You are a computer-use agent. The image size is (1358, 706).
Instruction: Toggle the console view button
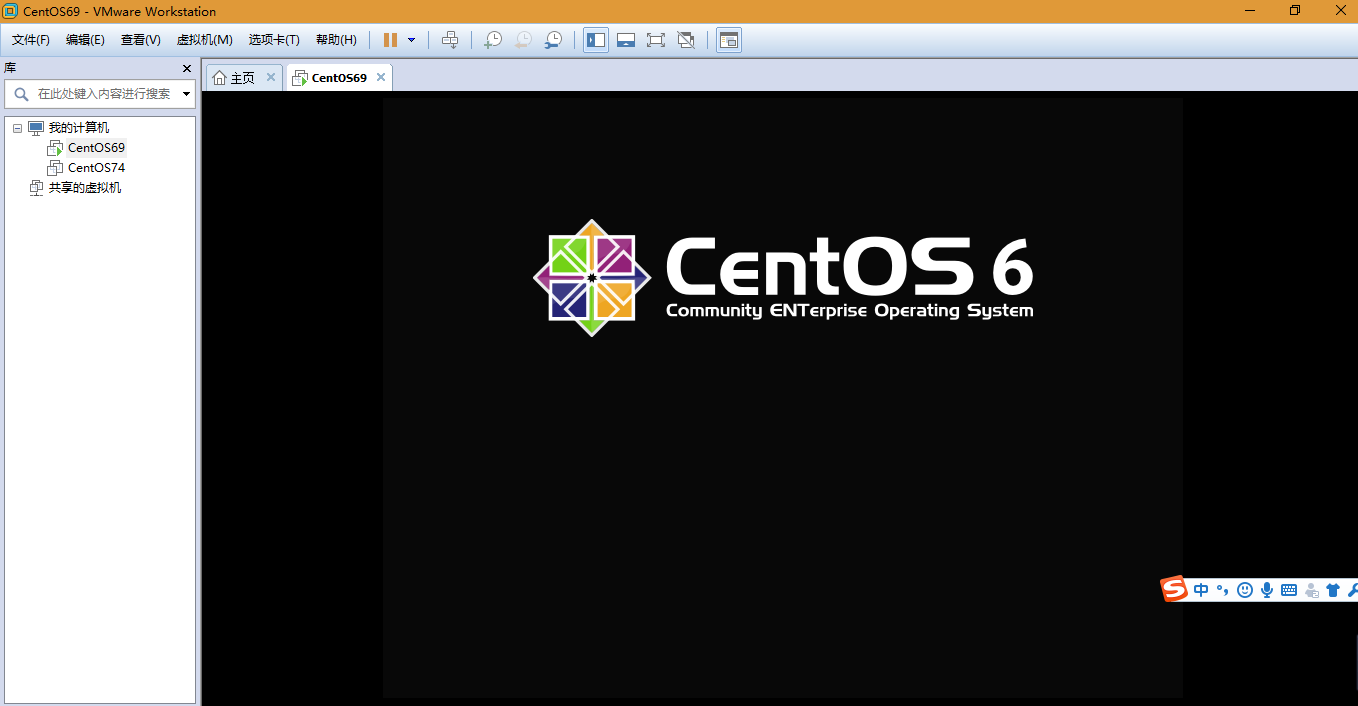click(x=729, y=40)
